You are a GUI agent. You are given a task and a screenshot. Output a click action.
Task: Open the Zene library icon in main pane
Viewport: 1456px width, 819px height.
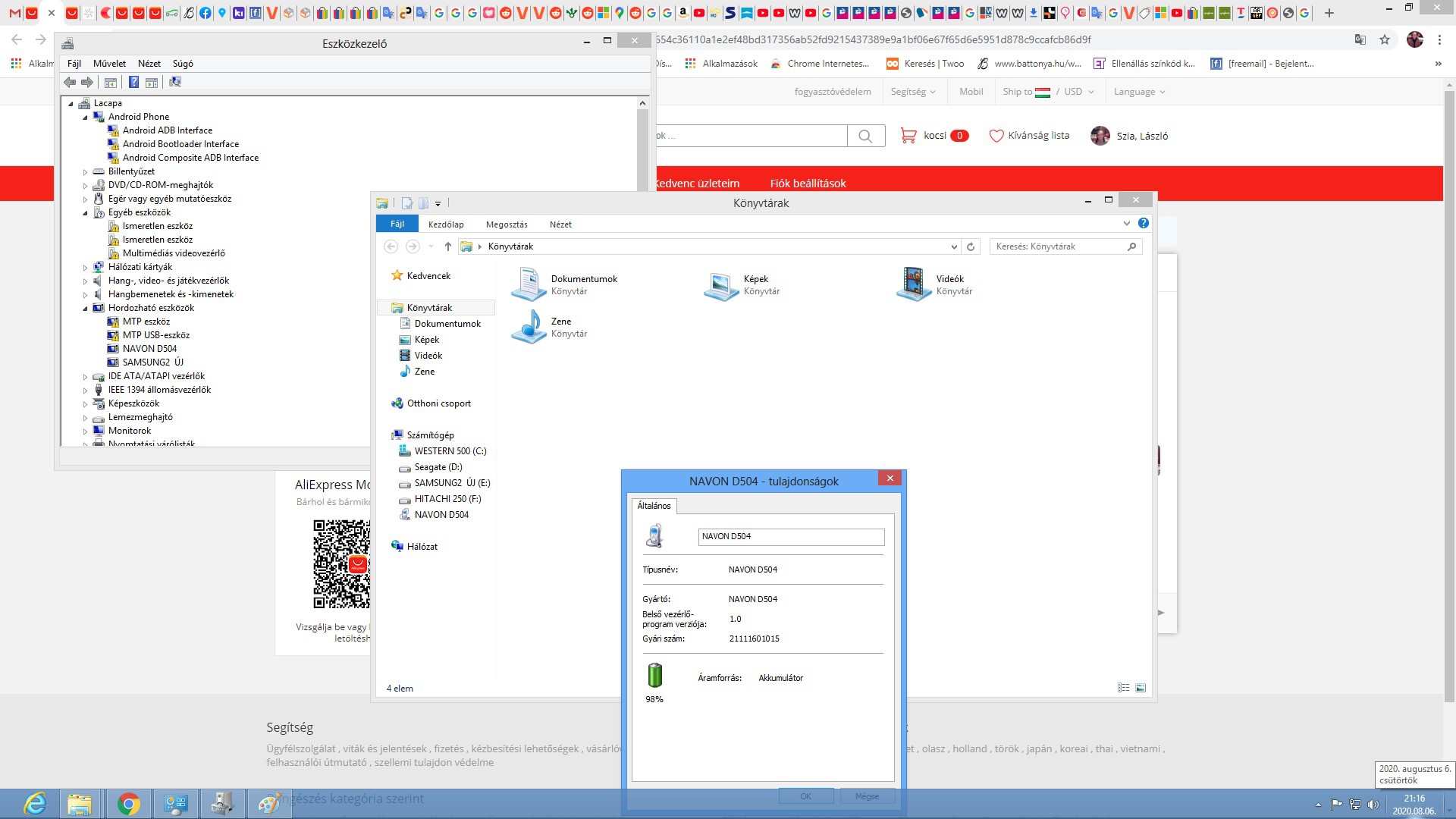(x=529, y=327)
